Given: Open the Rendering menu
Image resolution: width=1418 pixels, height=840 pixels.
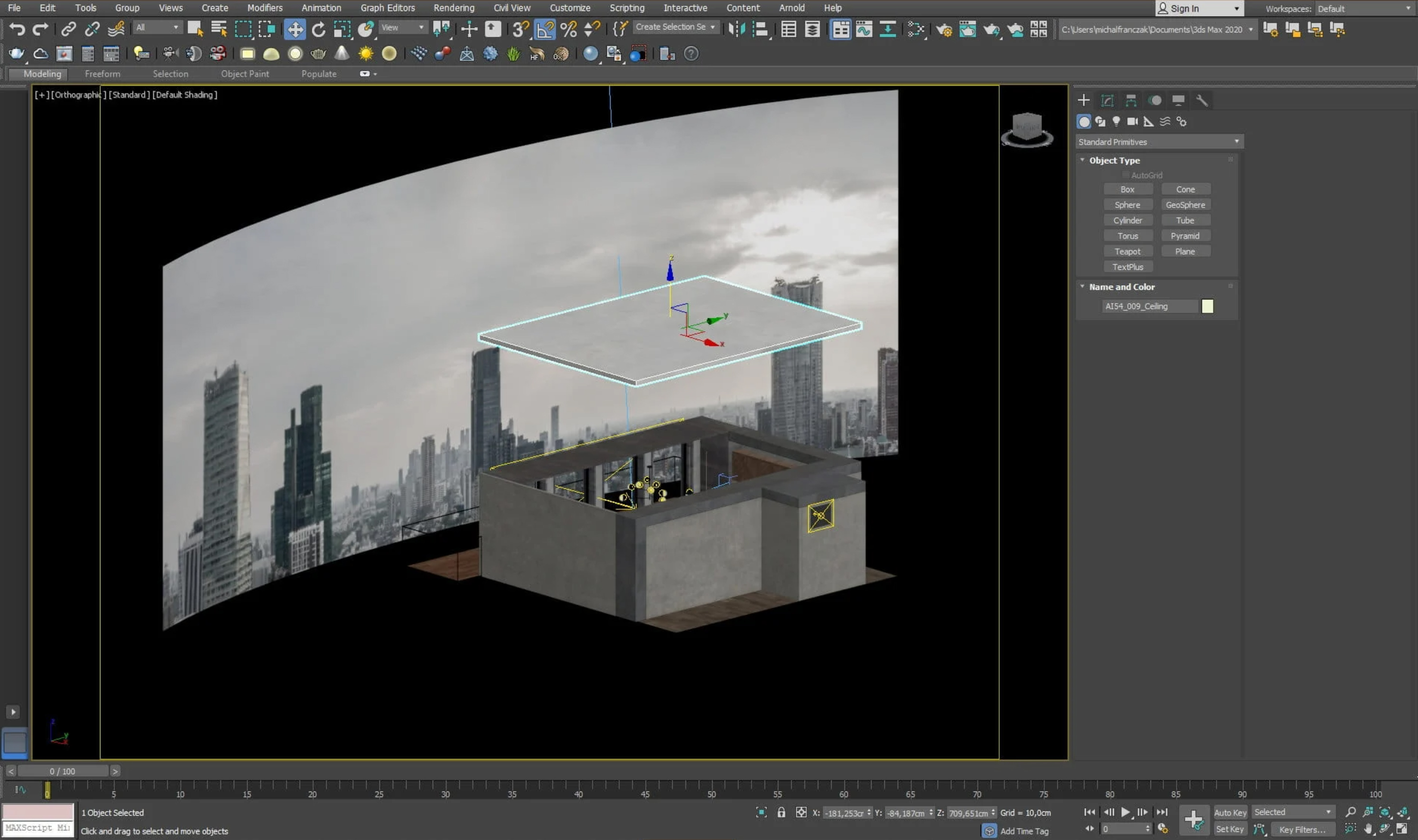Looking at the screenshot, I should (x=454, y=8).
